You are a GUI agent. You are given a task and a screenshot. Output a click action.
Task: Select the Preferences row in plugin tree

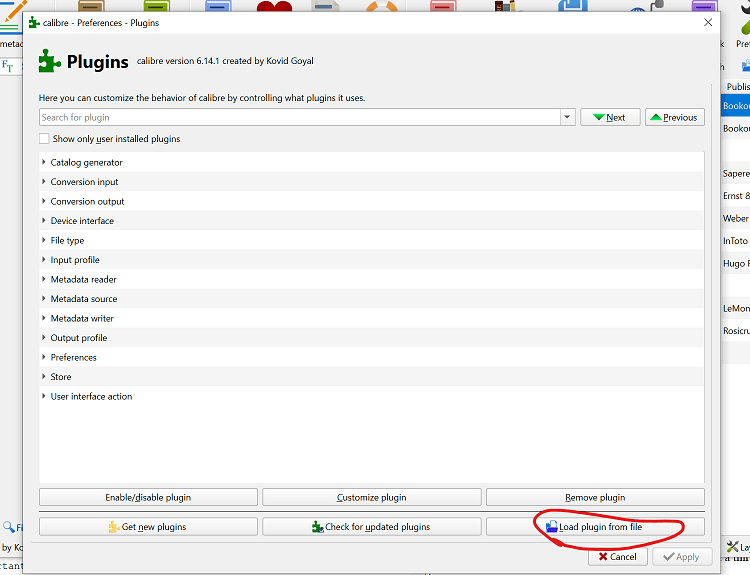[372, 357]
